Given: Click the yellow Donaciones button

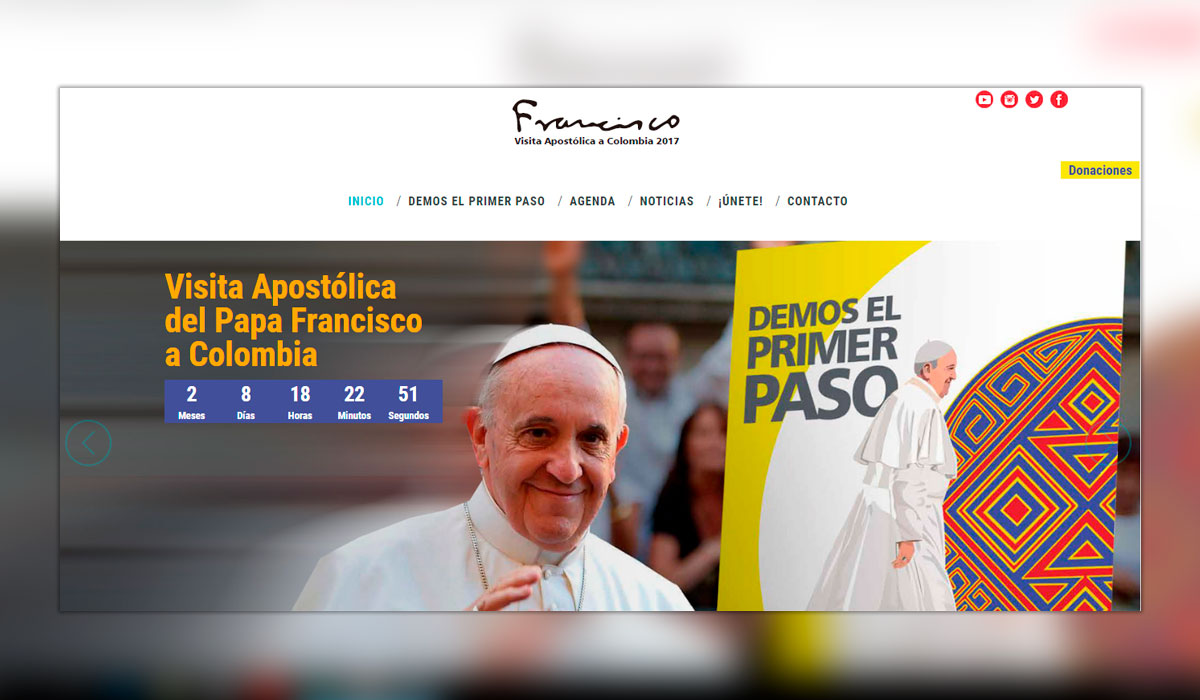Looking at the screenshot, I should [x=1100, y=170].
